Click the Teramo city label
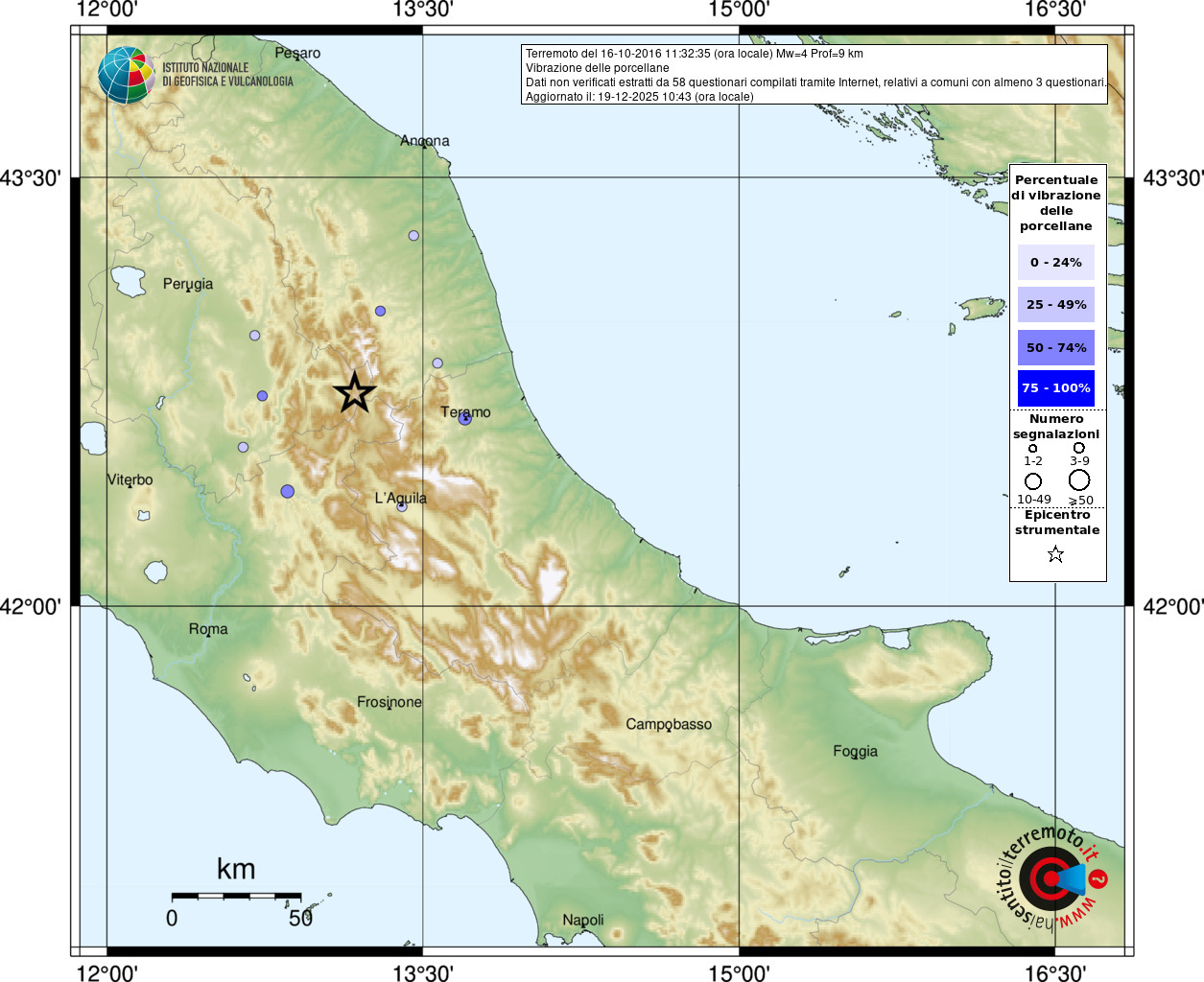The height and width of the screenshot is (982, 1204). coord(465,412)
